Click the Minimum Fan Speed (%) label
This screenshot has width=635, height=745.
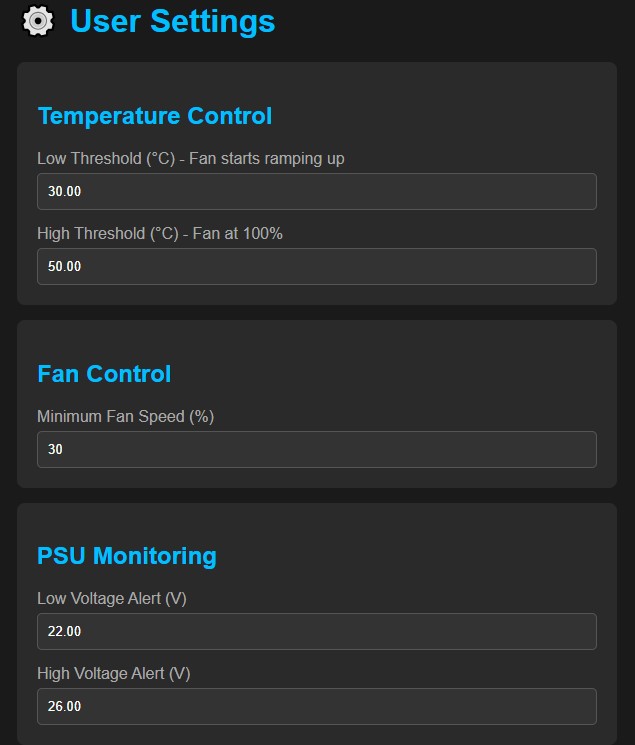[125, 416]
